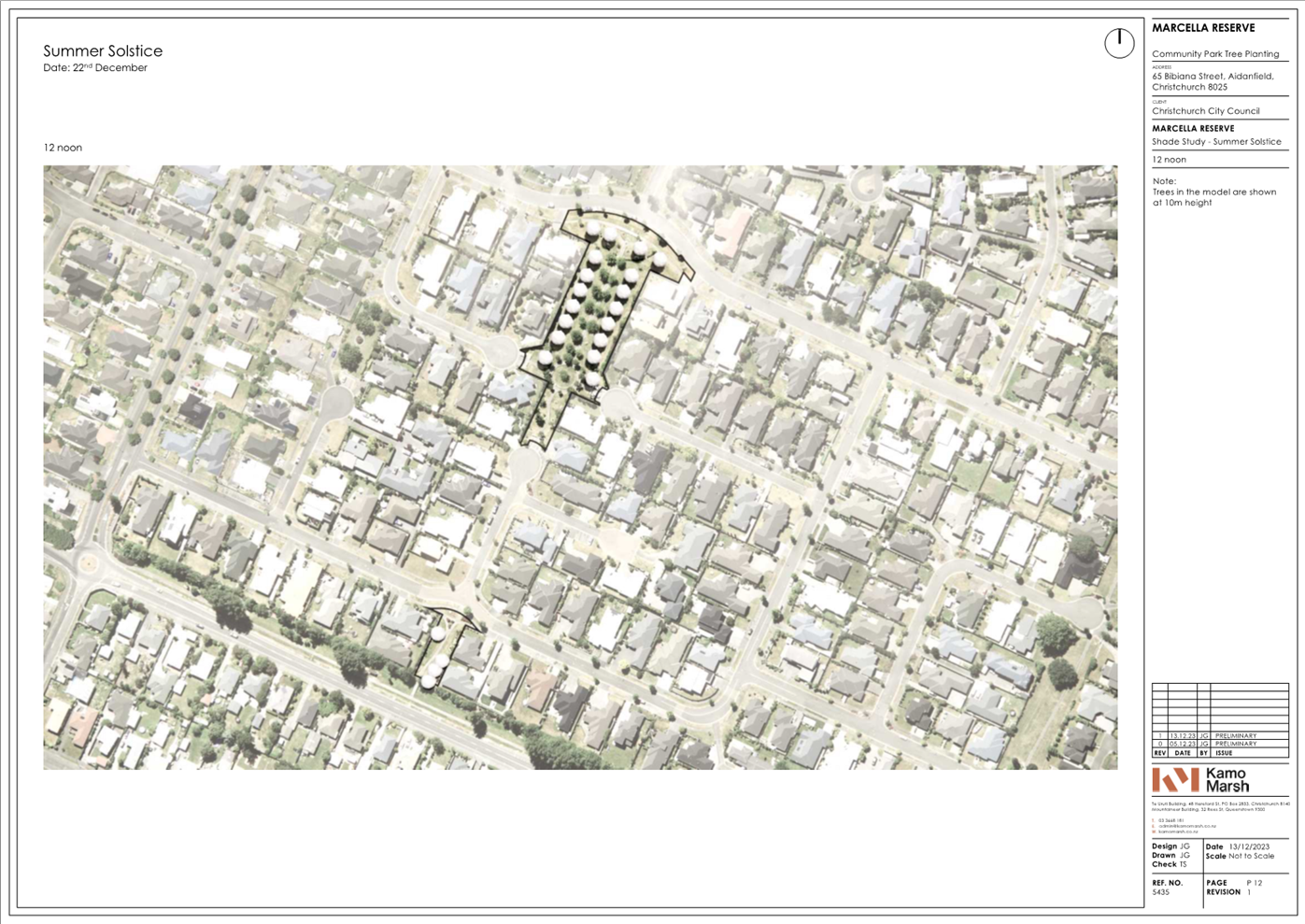Click the "Design JG" entry
The image size is (1305, 924).
pyautogui.click(x=1170, y=846)
